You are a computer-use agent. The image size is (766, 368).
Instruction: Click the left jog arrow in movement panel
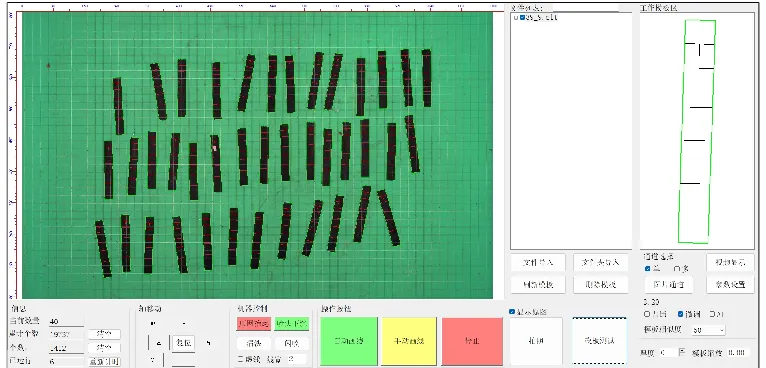pos(159,343)
